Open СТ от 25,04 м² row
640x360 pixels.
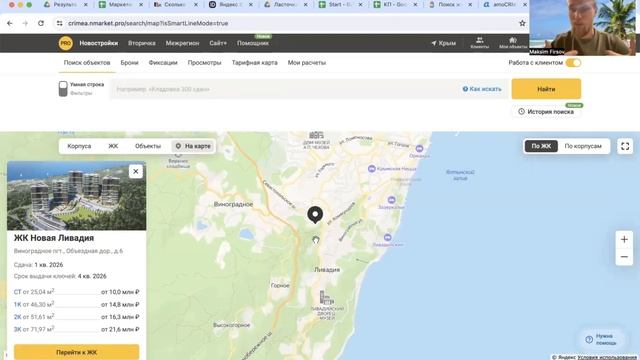coord(76,292)
